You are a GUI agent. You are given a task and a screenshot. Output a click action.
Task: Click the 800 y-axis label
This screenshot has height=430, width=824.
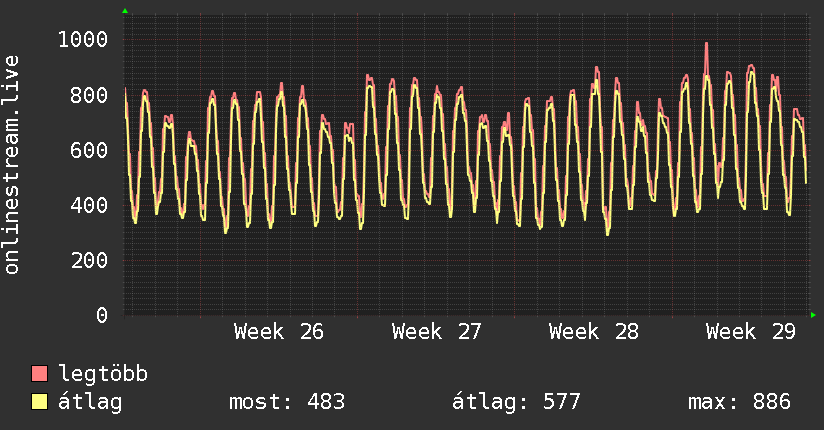tap(89, 95)
